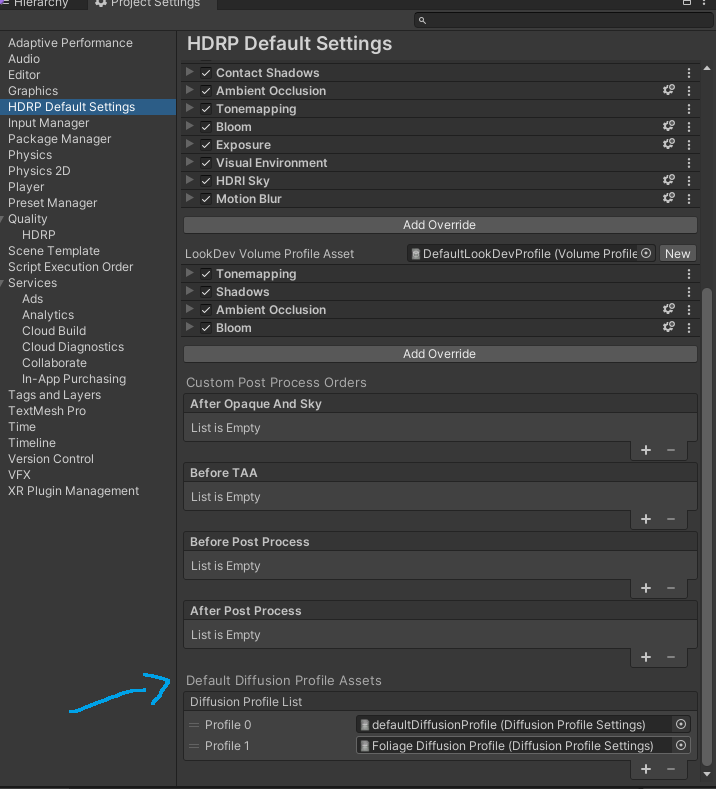
Task: Click object picker for DefaultLookDevProfile
Action: pos(646,254)
